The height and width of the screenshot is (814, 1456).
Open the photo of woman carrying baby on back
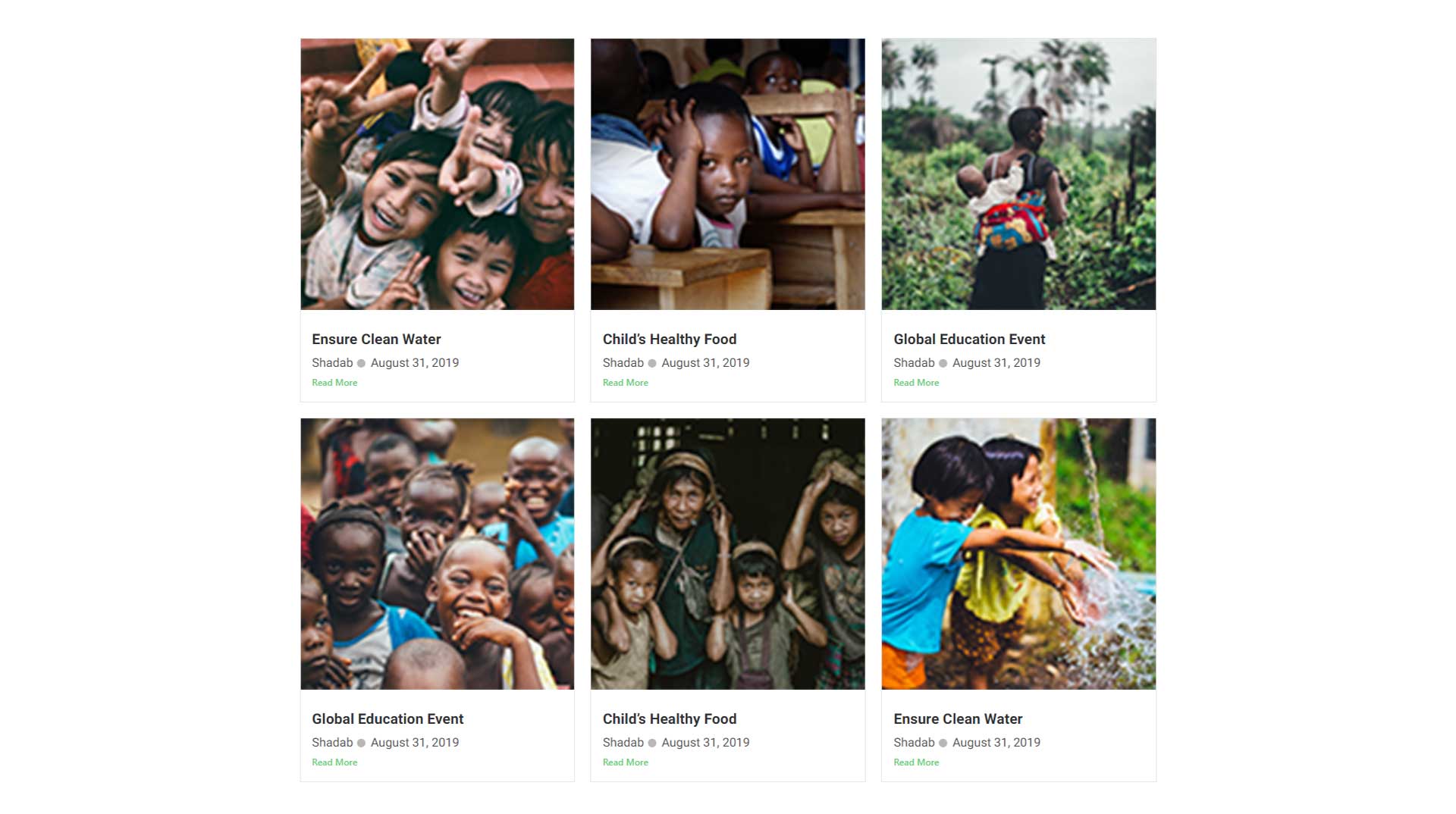1018,174
